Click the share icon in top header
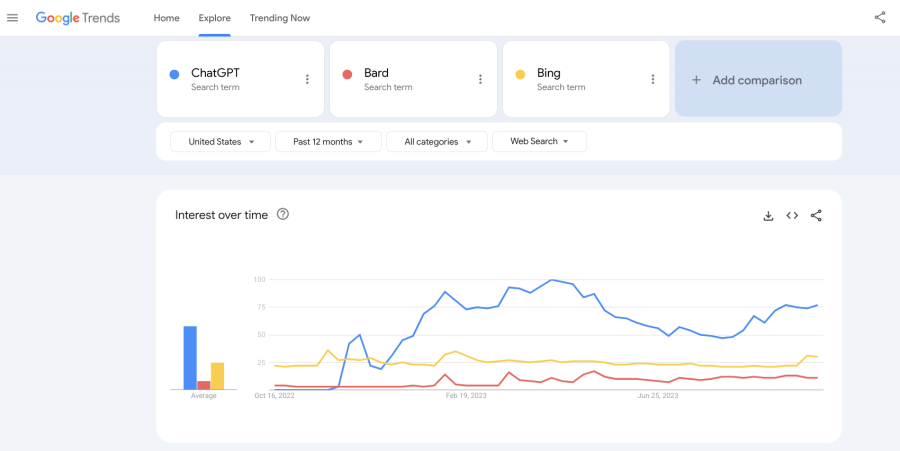The height and width of the screenshot is (451, 900). coord(880,17)
